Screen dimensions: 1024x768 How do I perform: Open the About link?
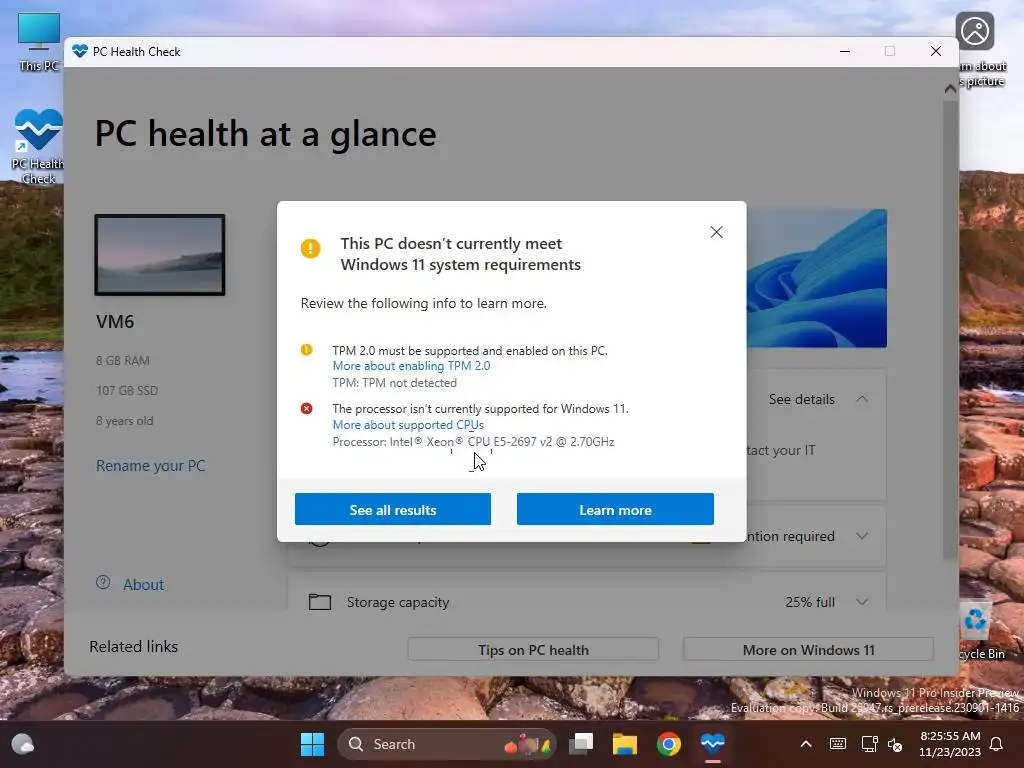pos(144,584)
